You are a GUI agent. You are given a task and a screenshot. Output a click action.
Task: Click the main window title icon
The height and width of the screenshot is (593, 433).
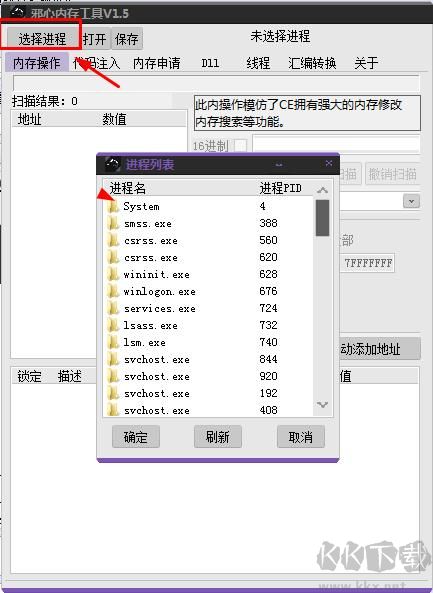17,12
